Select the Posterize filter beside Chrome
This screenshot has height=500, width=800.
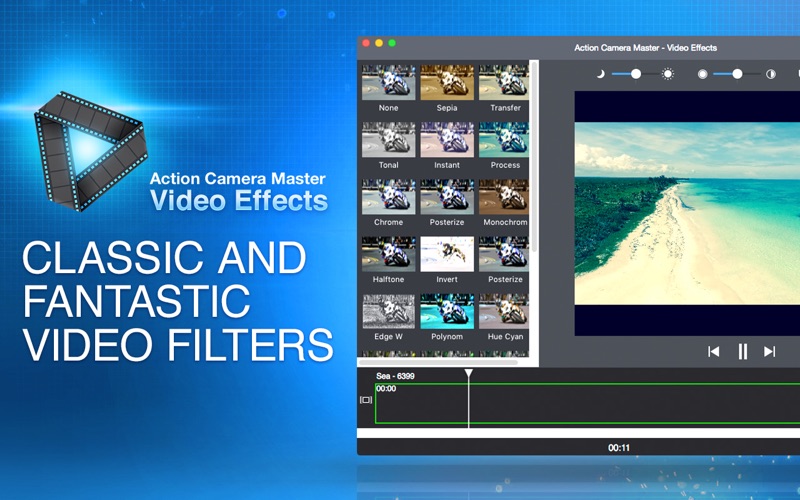(x=447, y=196)
